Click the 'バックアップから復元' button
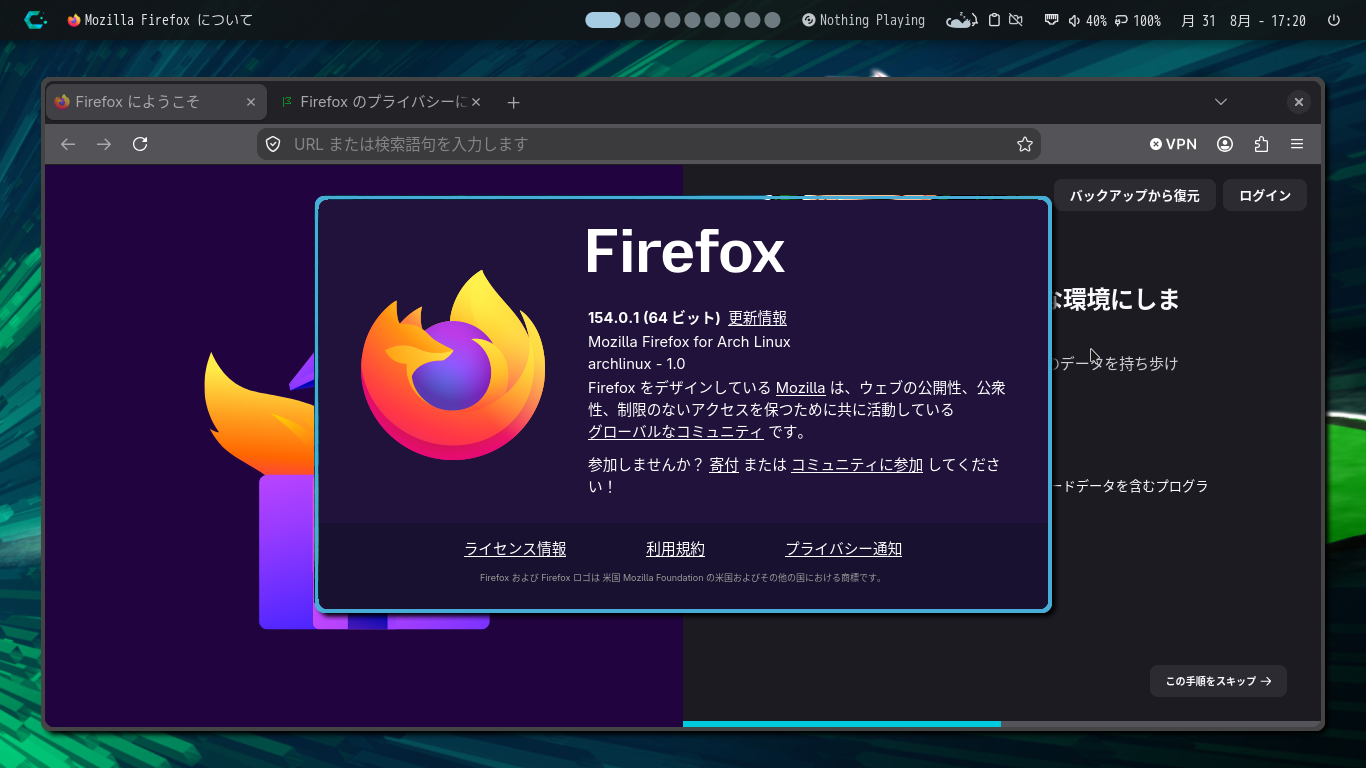The width and height of the screenshot is (1366, 768). click(1134, 196)
